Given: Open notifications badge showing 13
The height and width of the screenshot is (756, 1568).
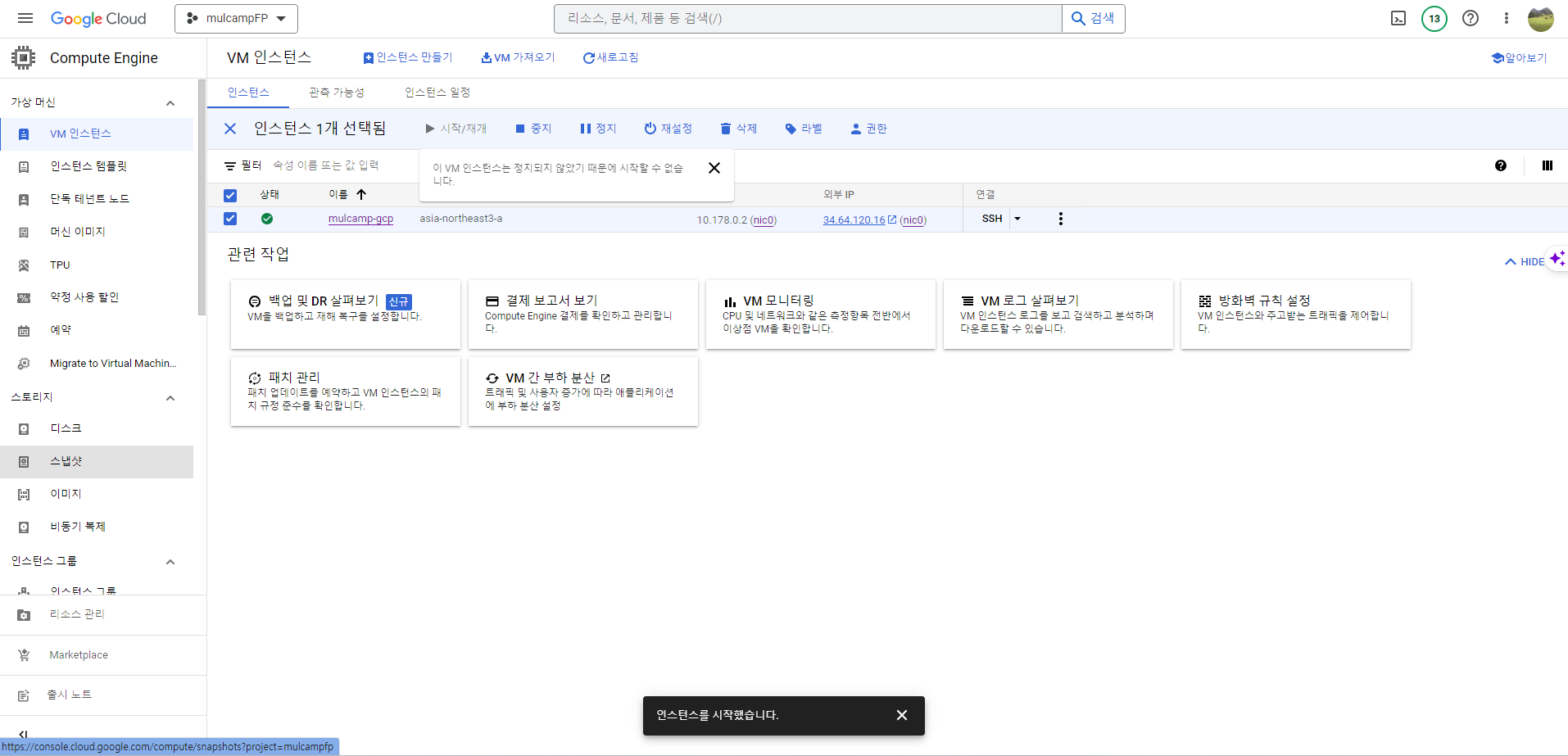Looking at the screenshot, I should coord(1434,18).
